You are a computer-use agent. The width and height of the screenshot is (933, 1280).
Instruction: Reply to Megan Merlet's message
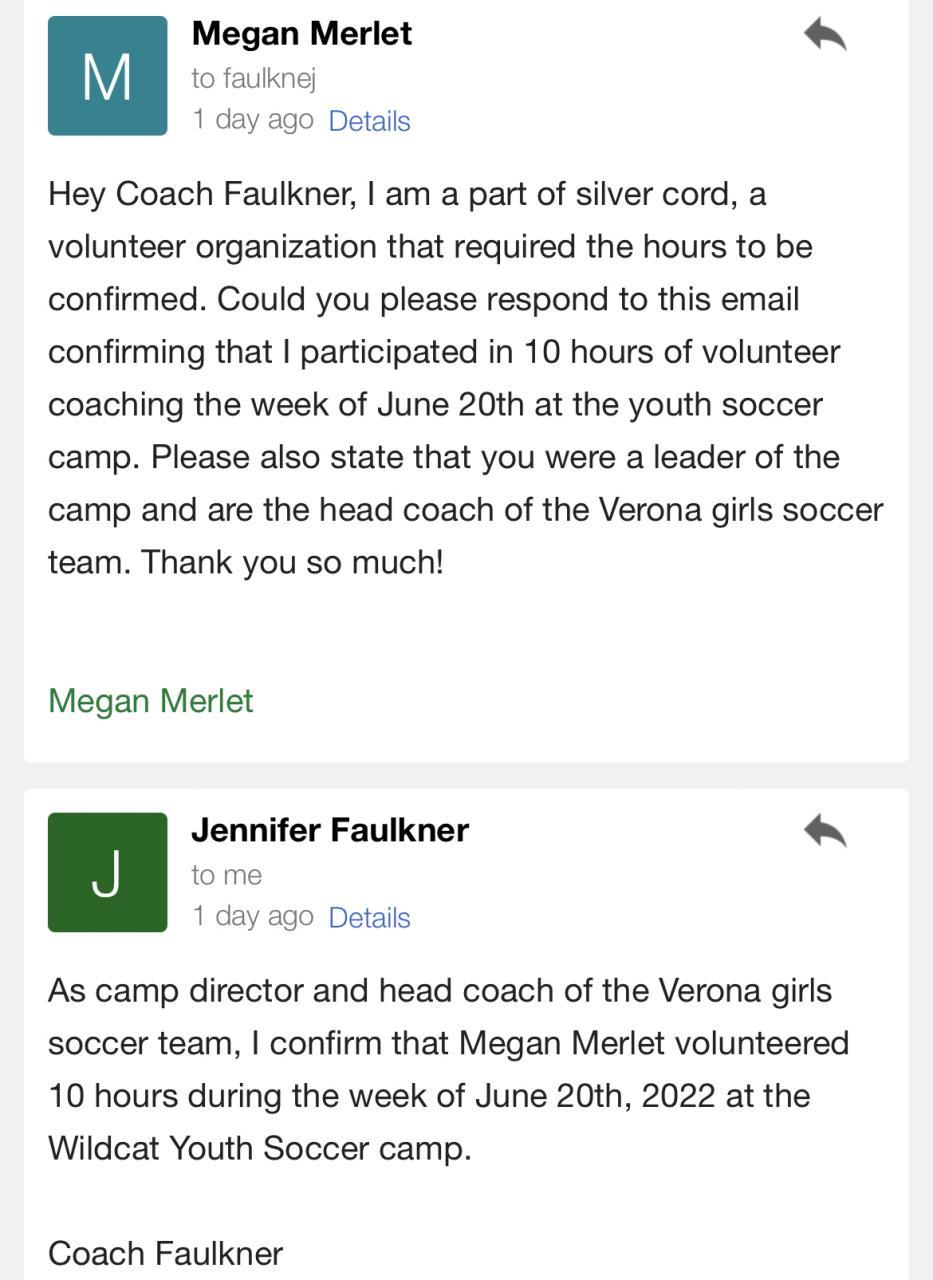pos(825,35)
